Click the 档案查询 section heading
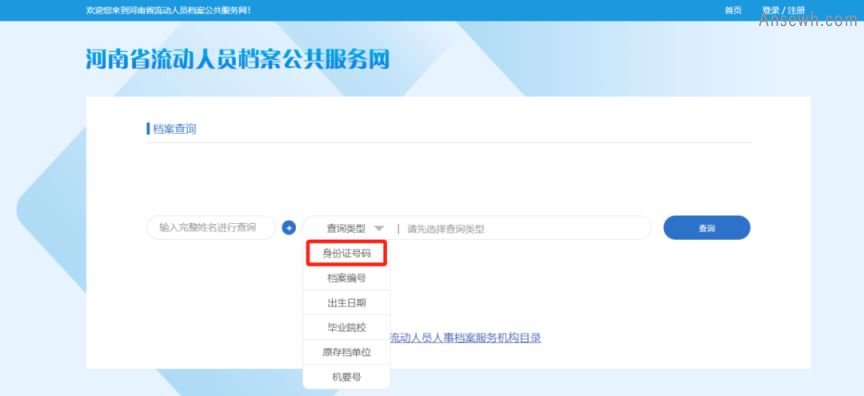Viewport: 864px width, 396px height. [174, 129]
